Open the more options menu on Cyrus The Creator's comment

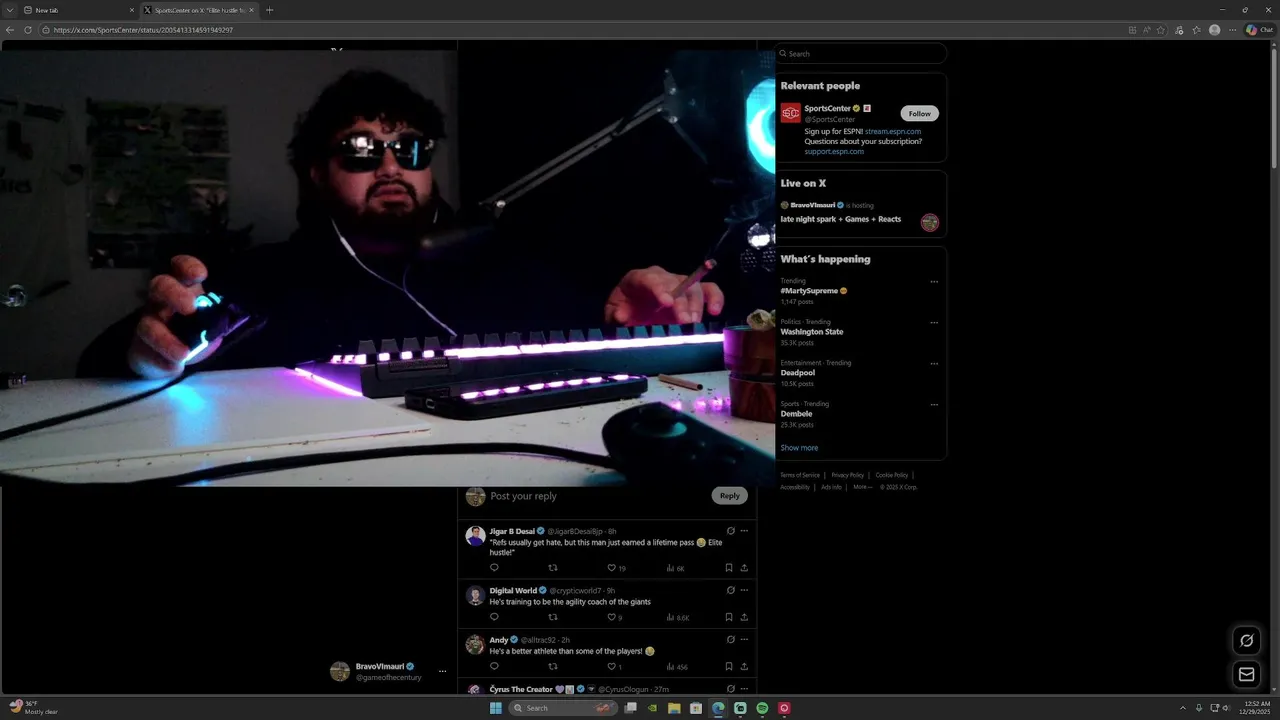[x=744, y=688]
